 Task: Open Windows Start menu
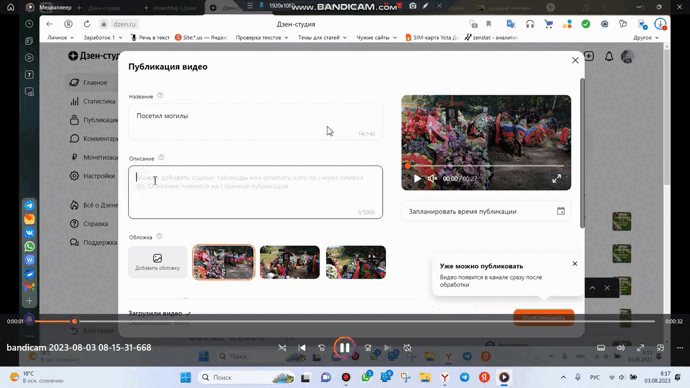[186, 377]
